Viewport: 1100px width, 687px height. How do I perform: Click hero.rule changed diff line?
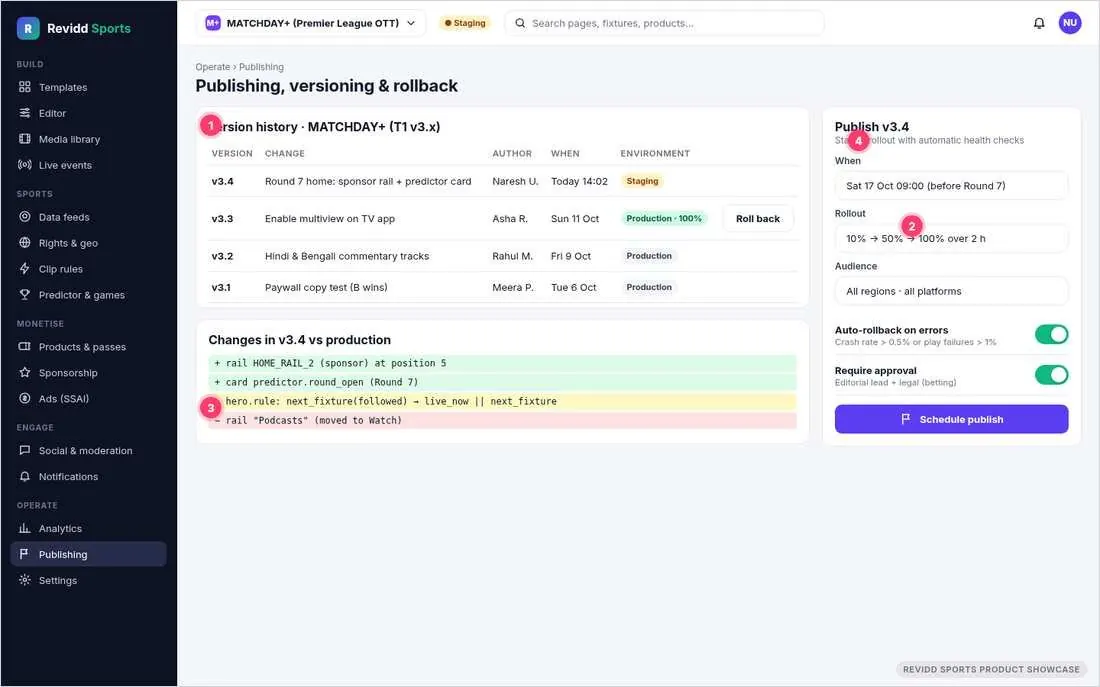502,401
